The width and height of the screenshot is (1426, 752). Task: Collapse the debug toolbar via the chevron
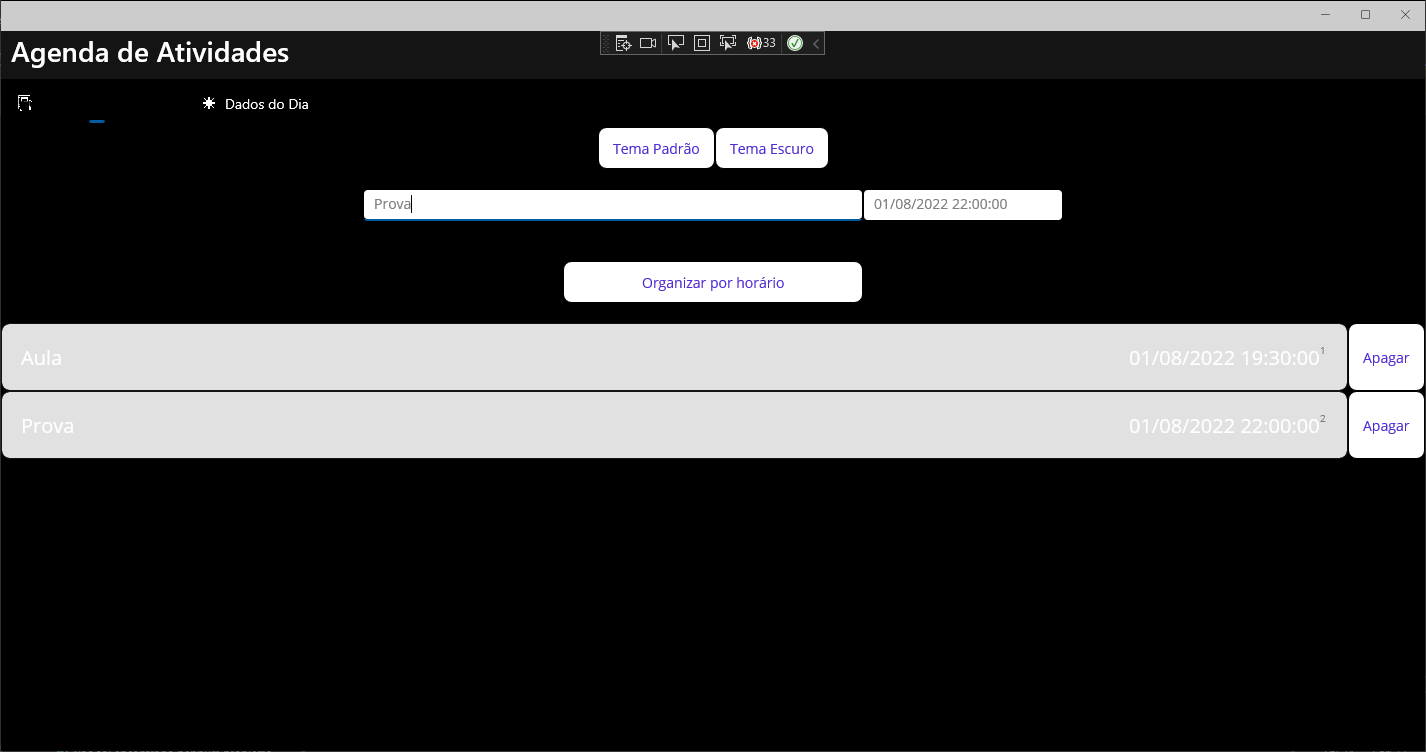[x=815, y=42]
